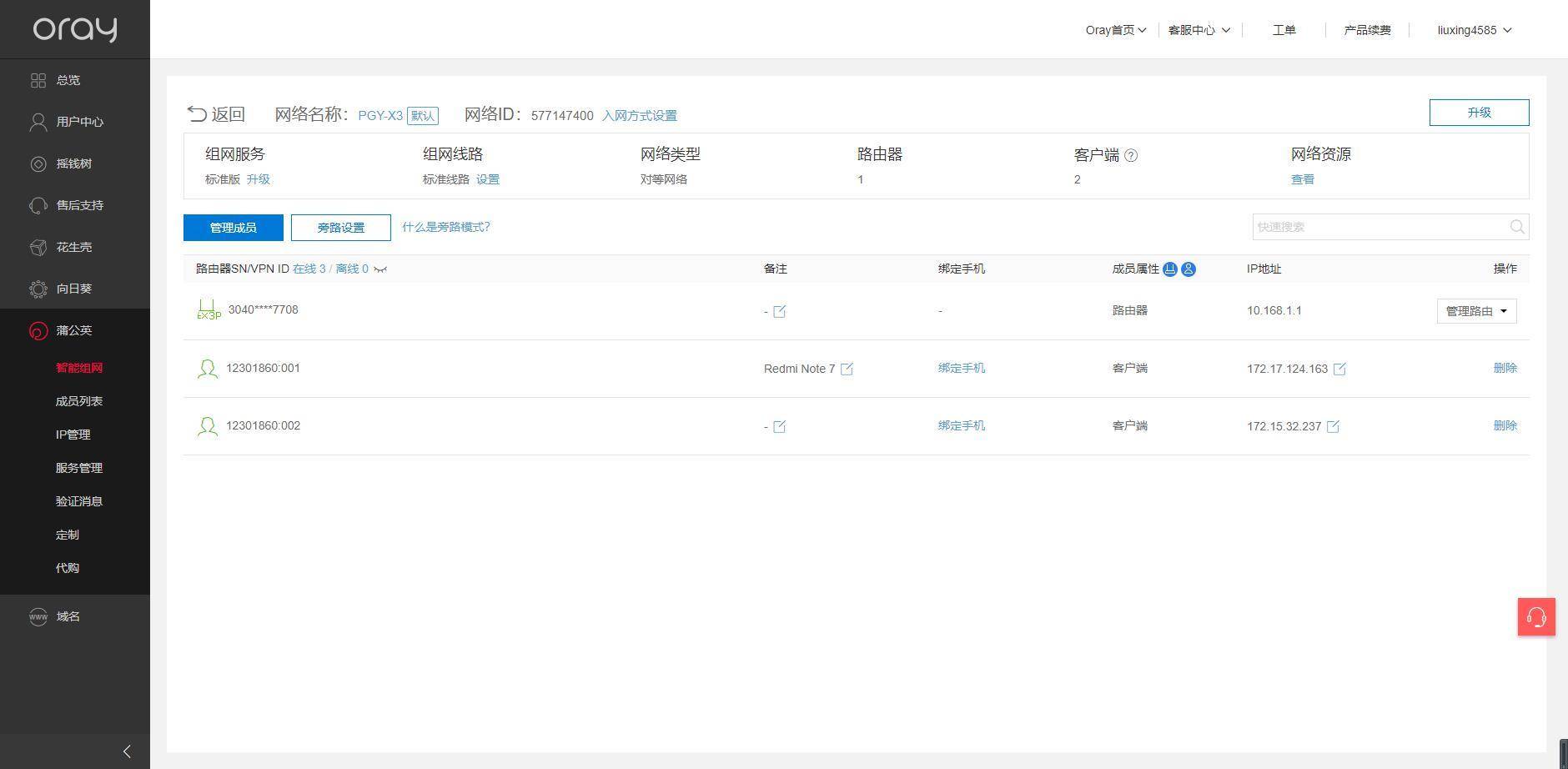Click the edit icon beside IP 172.17.124.163
Screen dimensions: 1568x769
(x=1339, y=369)
